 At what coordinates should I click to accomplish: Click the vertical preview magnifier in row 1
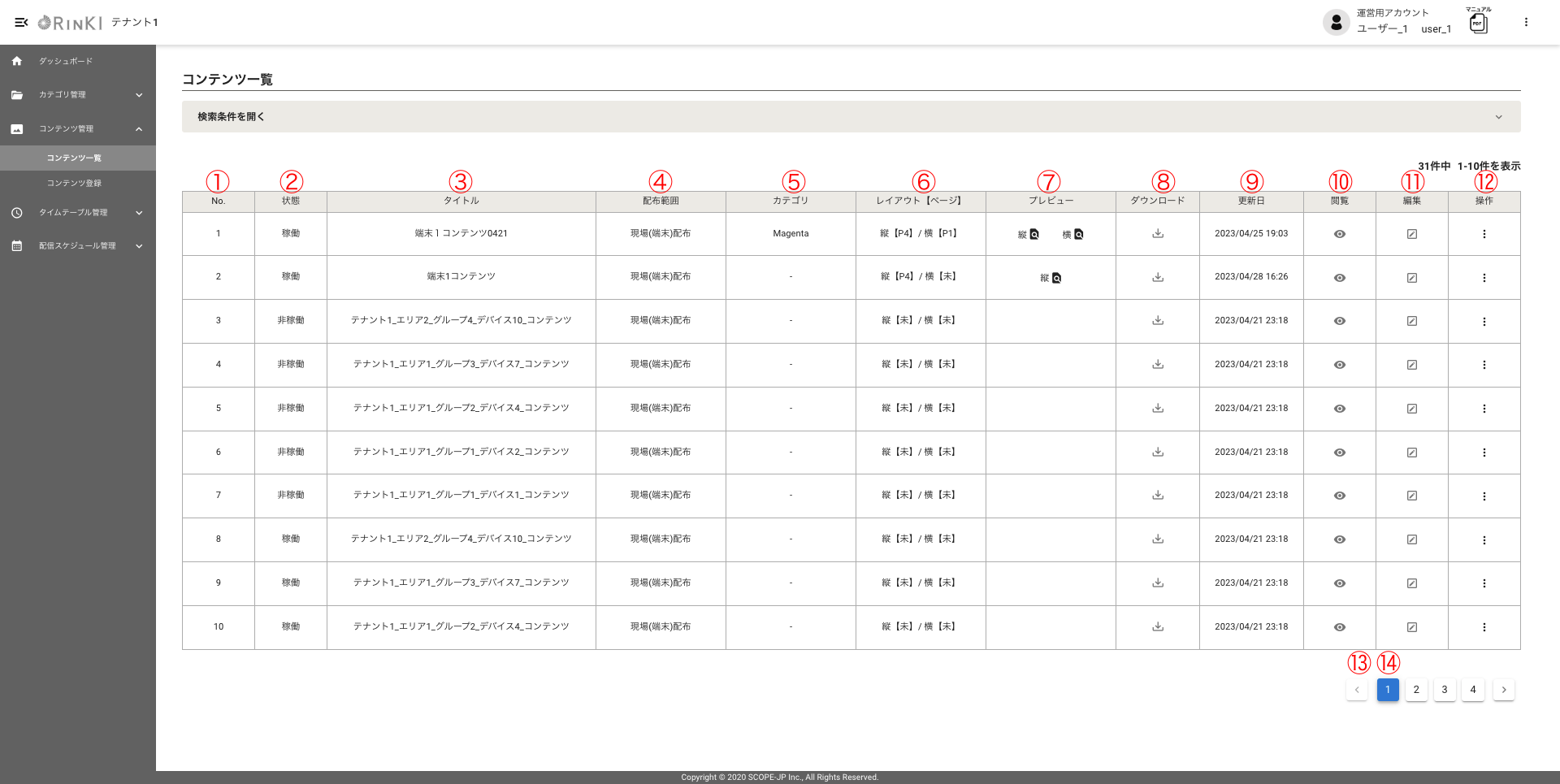1034,235
